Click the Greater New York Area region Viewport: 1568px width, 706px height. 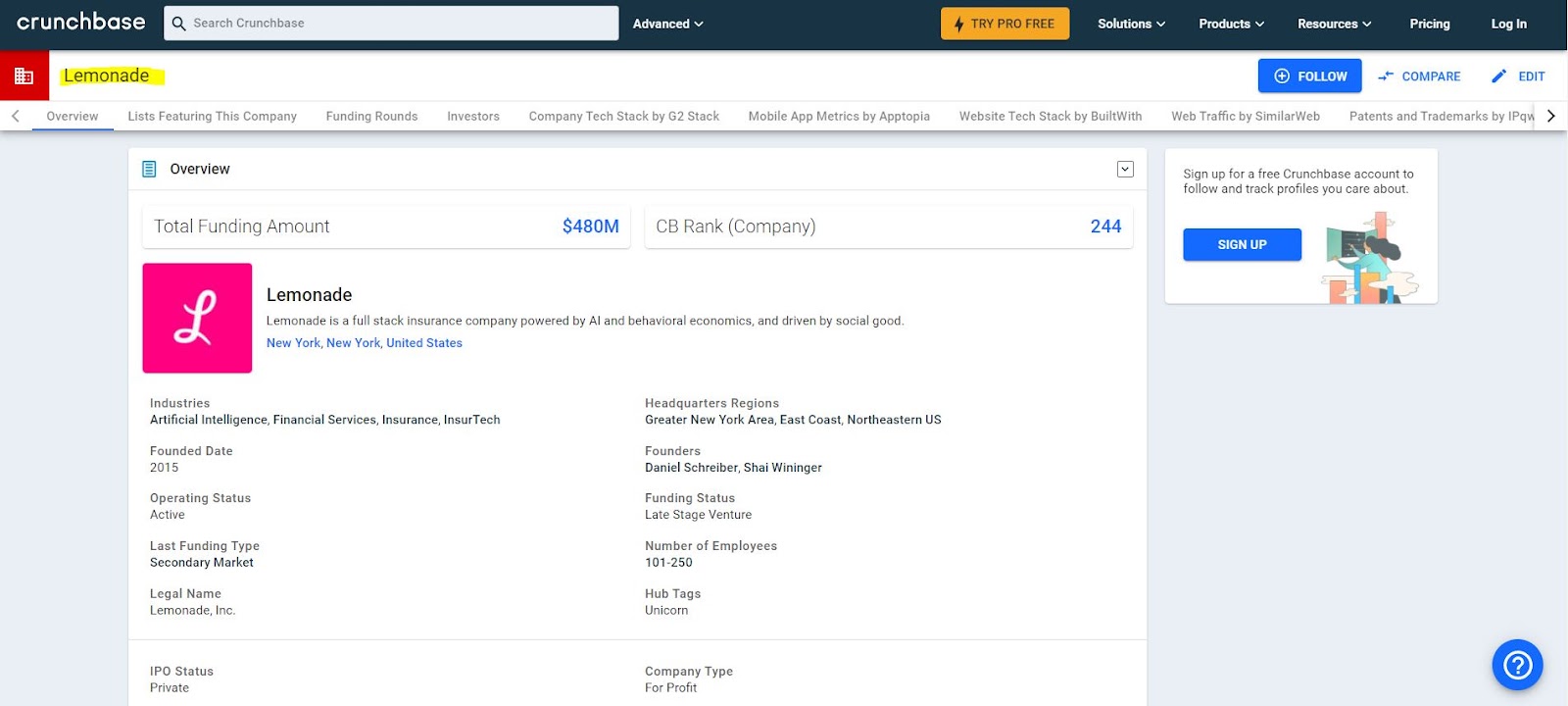tap(710, 420)
